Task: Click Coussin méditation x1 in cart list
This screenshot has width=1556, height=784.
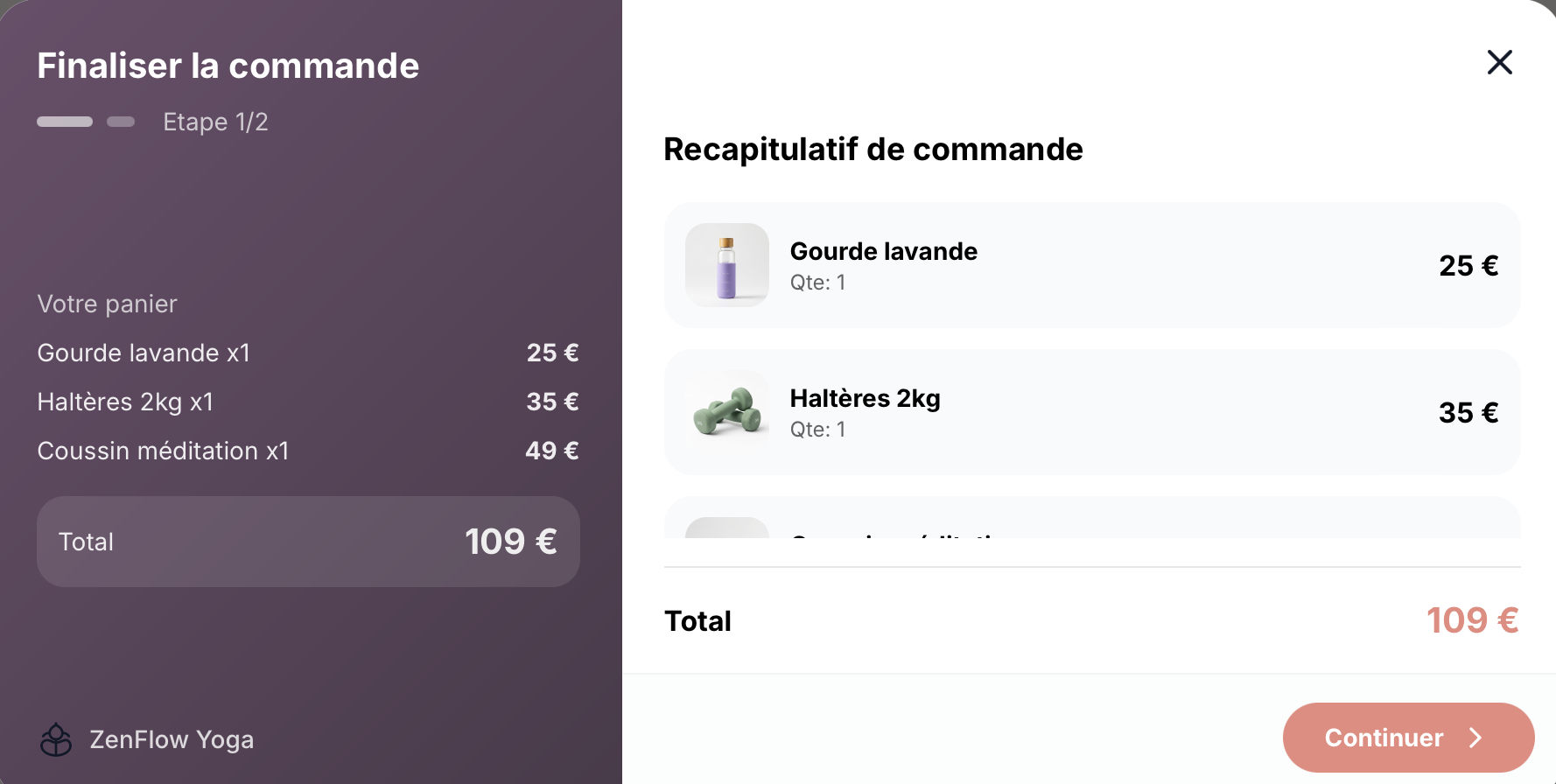Action: click(x=163, y=451)
